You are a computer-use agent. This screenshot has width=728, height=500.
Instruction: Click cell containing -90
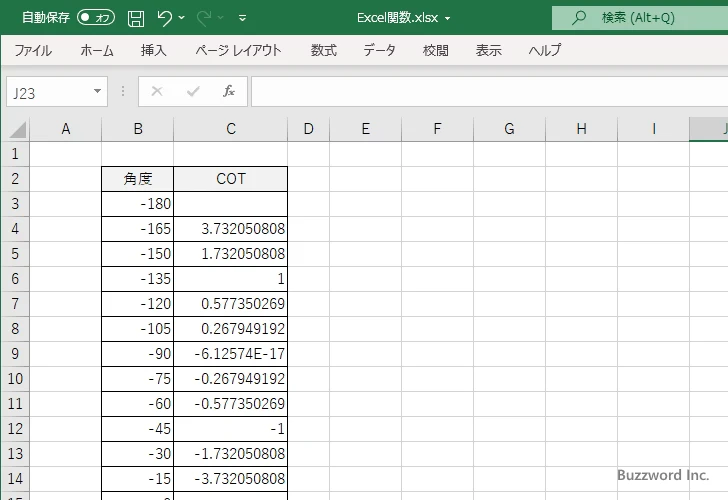pyautogui.click(x=137, y=354)
